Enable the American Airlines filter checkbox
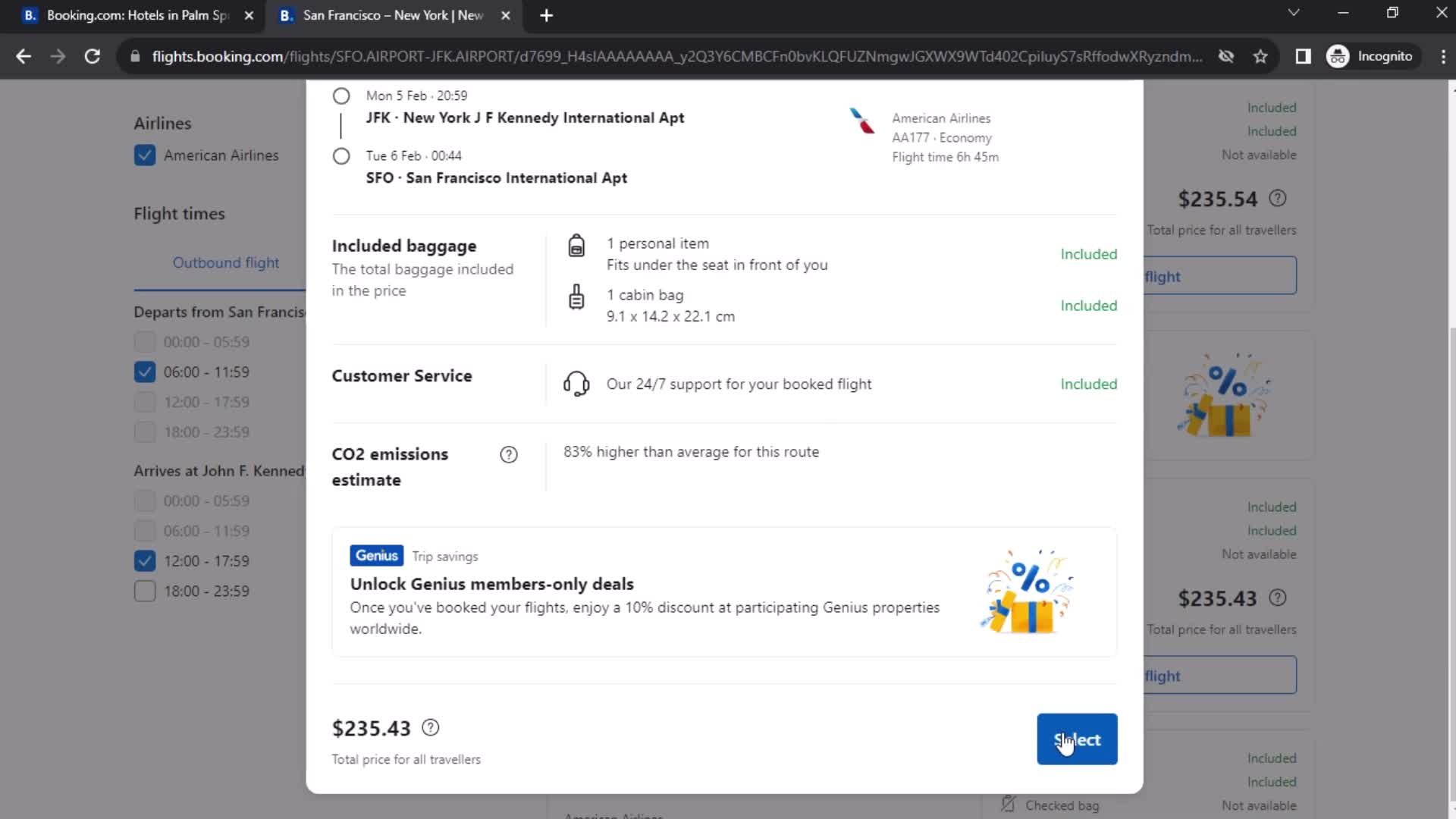 click(x=144, y=155)
